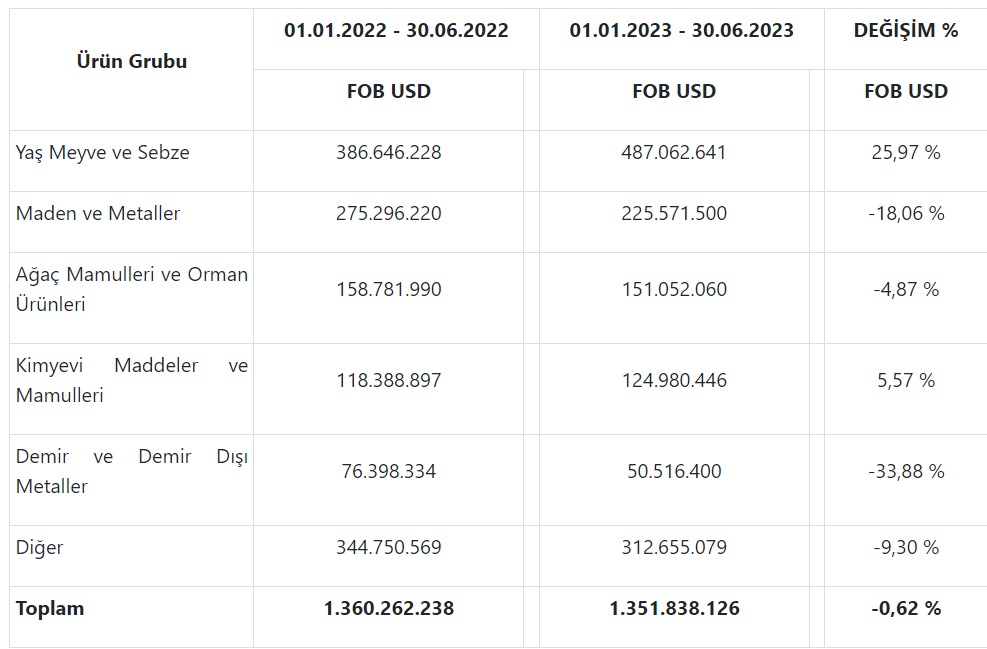987x649 pixels.
Task: Click the Diğer row label
Action: coord(39,548)
